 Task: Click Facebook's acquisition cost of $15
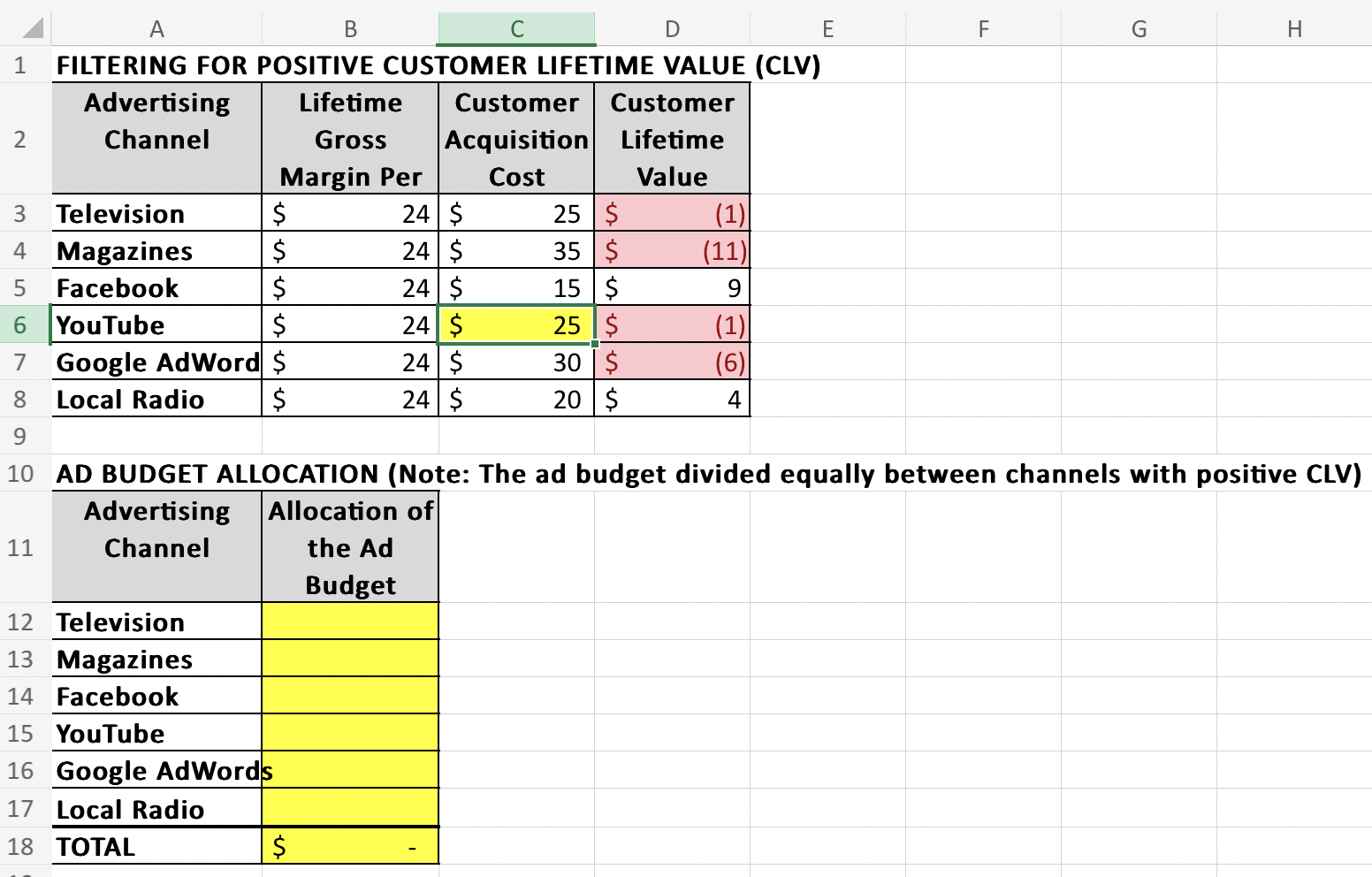[x=516, y=288]
